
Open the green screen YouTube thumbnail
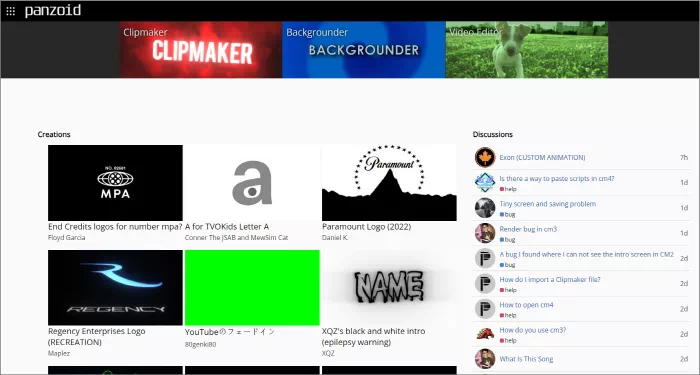(252, 288)
